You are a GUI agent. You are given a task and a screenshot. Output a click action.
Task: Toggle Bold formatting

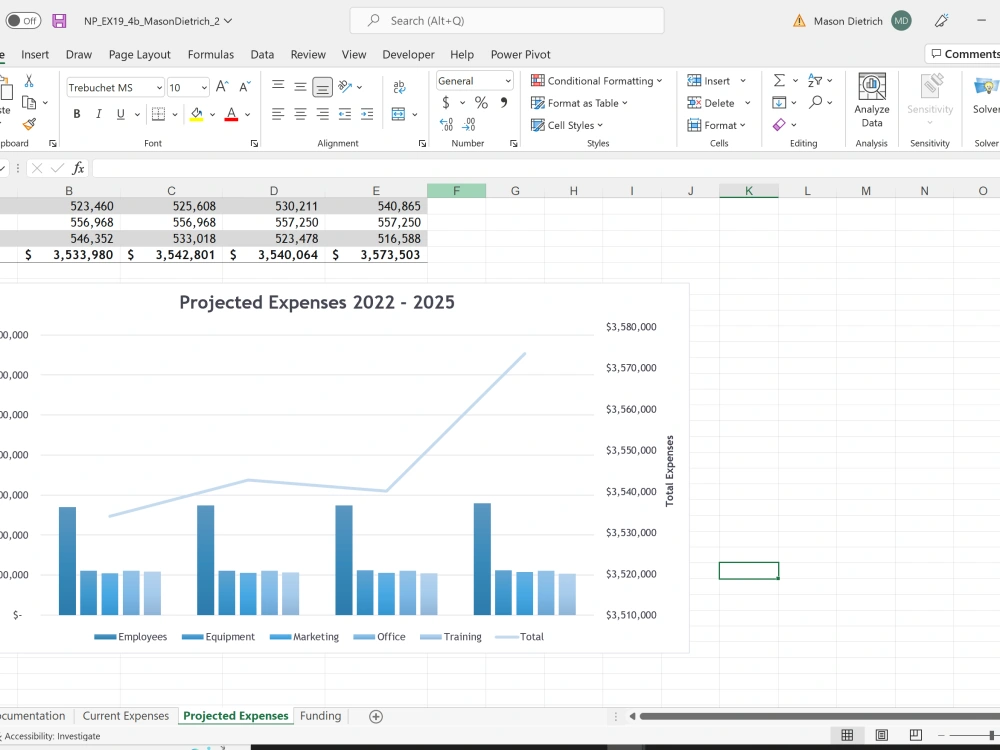coord(77,114)
